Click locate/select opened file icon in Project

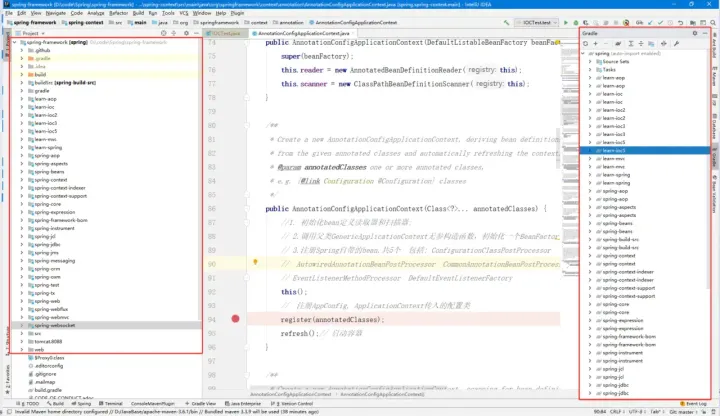(x=163, y=33)
